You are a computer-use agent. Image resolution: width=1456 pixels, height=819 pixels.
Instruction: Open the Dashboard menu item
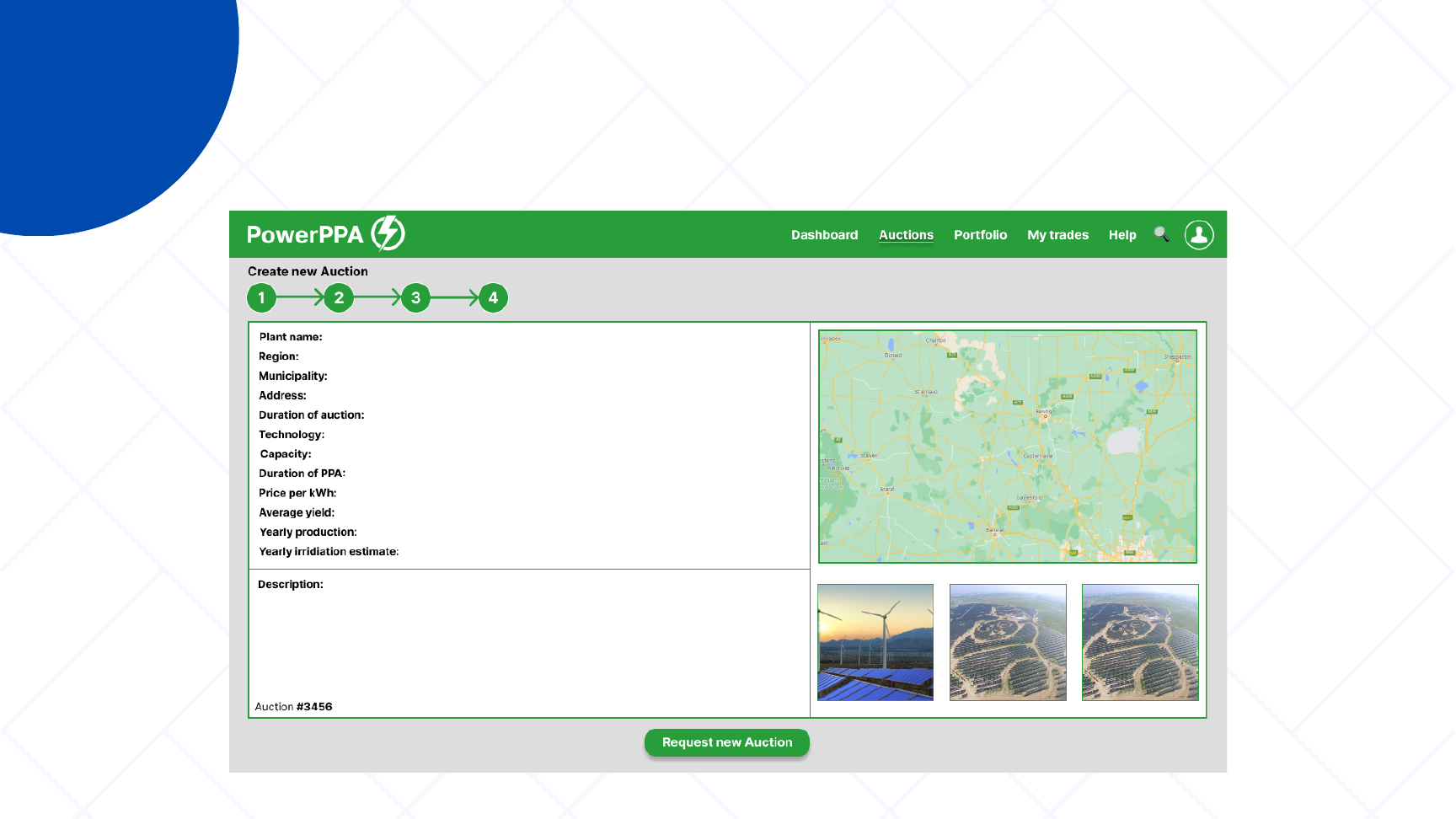tap(824, 235)
